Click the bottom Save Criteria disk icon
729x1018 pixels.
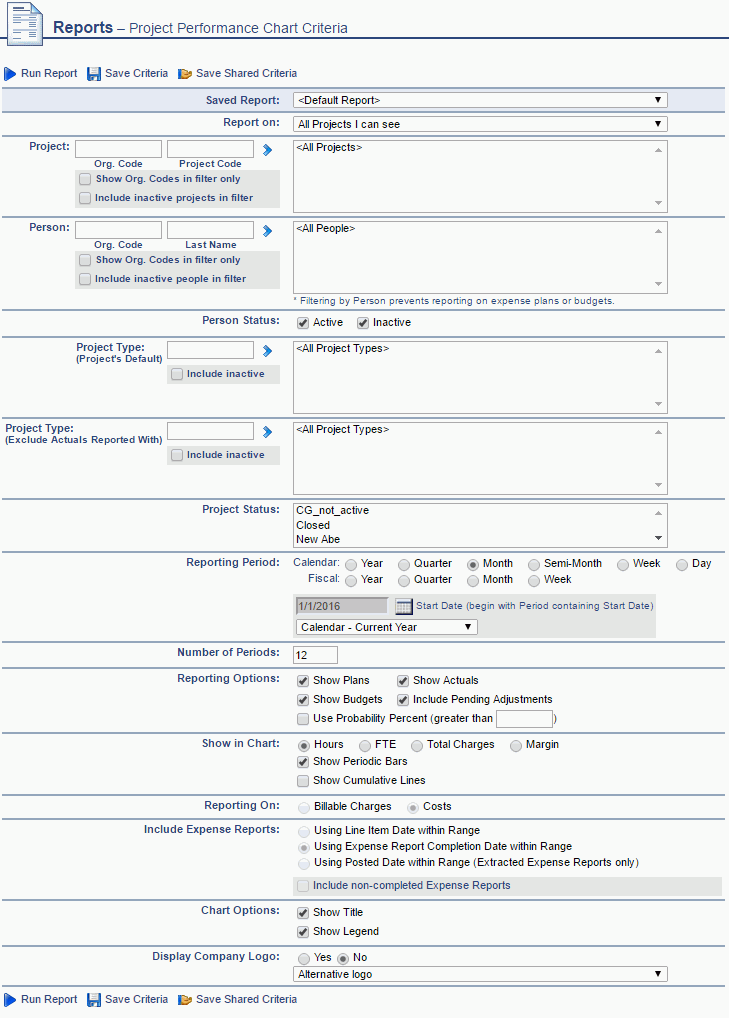coord(94,1000)
